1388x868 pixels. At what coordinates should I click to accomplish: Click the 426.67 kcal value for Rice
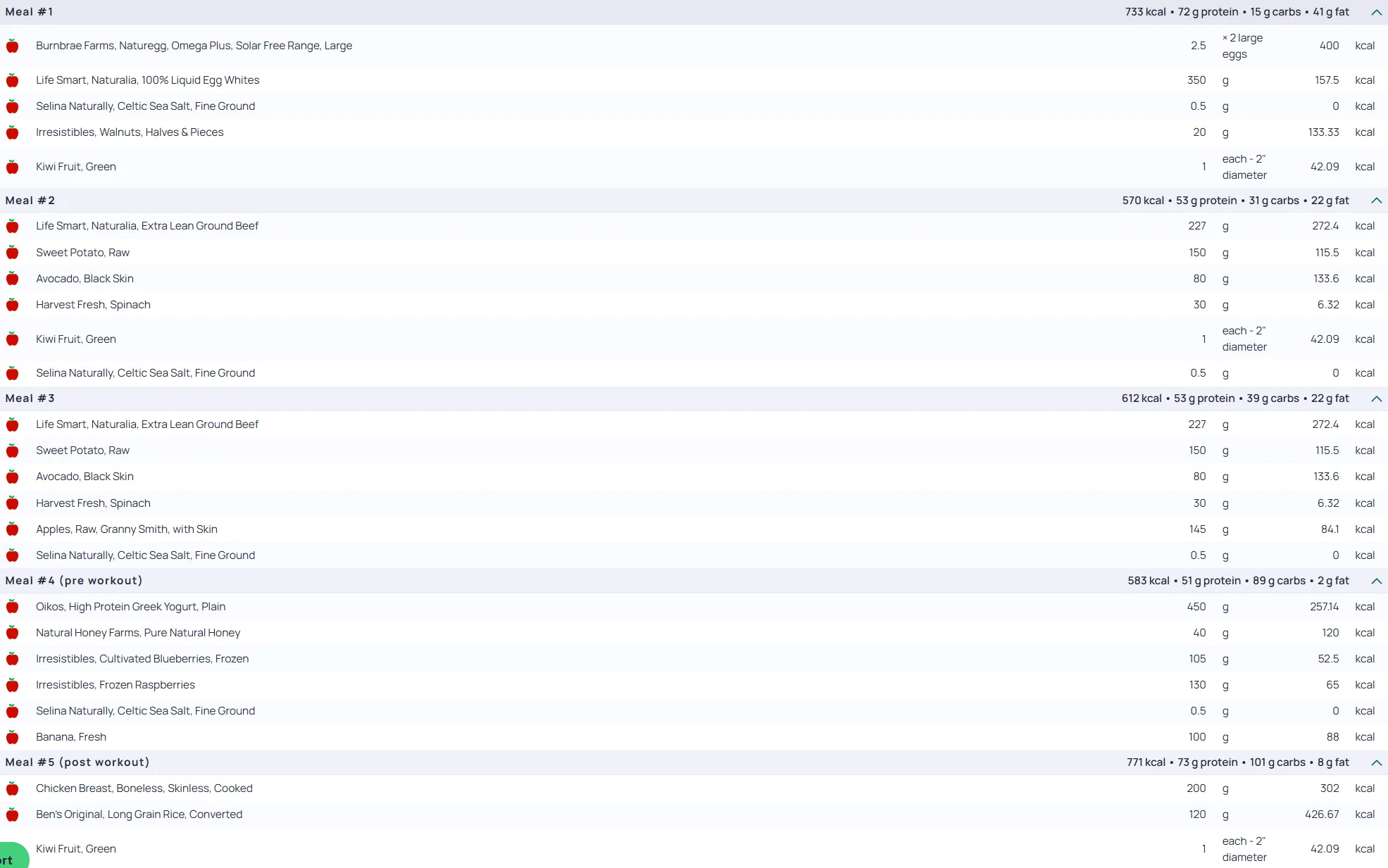[x=1322, y=814]
